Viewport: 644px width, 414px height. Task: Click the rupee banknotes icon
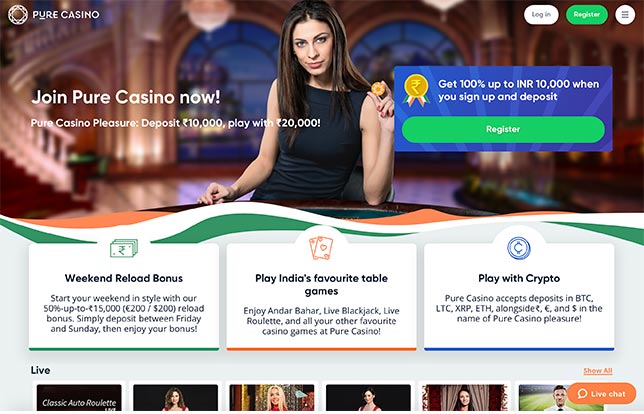tap(124, 248)
